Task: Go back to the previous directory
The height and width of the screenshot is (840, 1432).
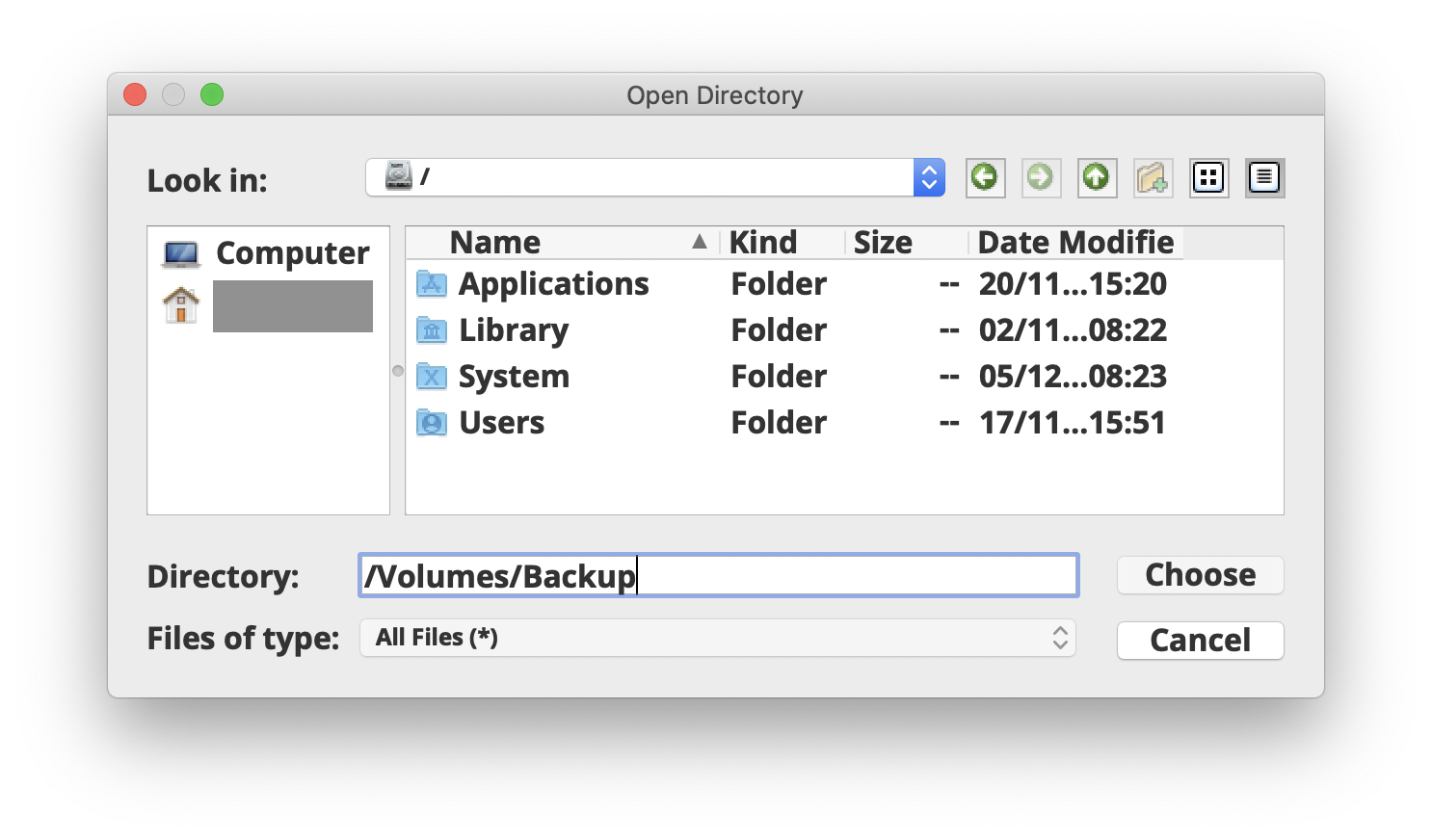Action: coord(985,177)
